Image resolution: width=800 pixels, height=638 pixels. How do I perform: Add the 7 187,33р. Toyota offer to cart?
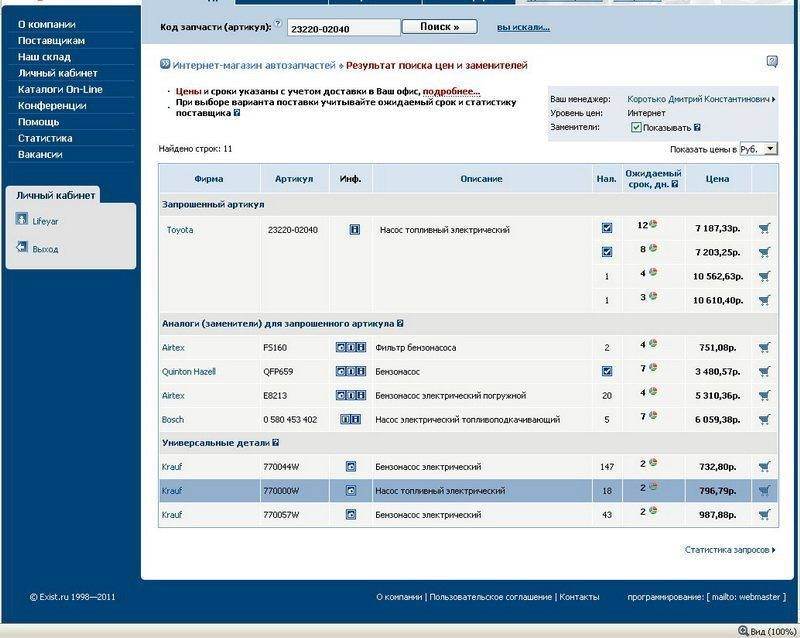pyautogui.click(x=764, y=228)
